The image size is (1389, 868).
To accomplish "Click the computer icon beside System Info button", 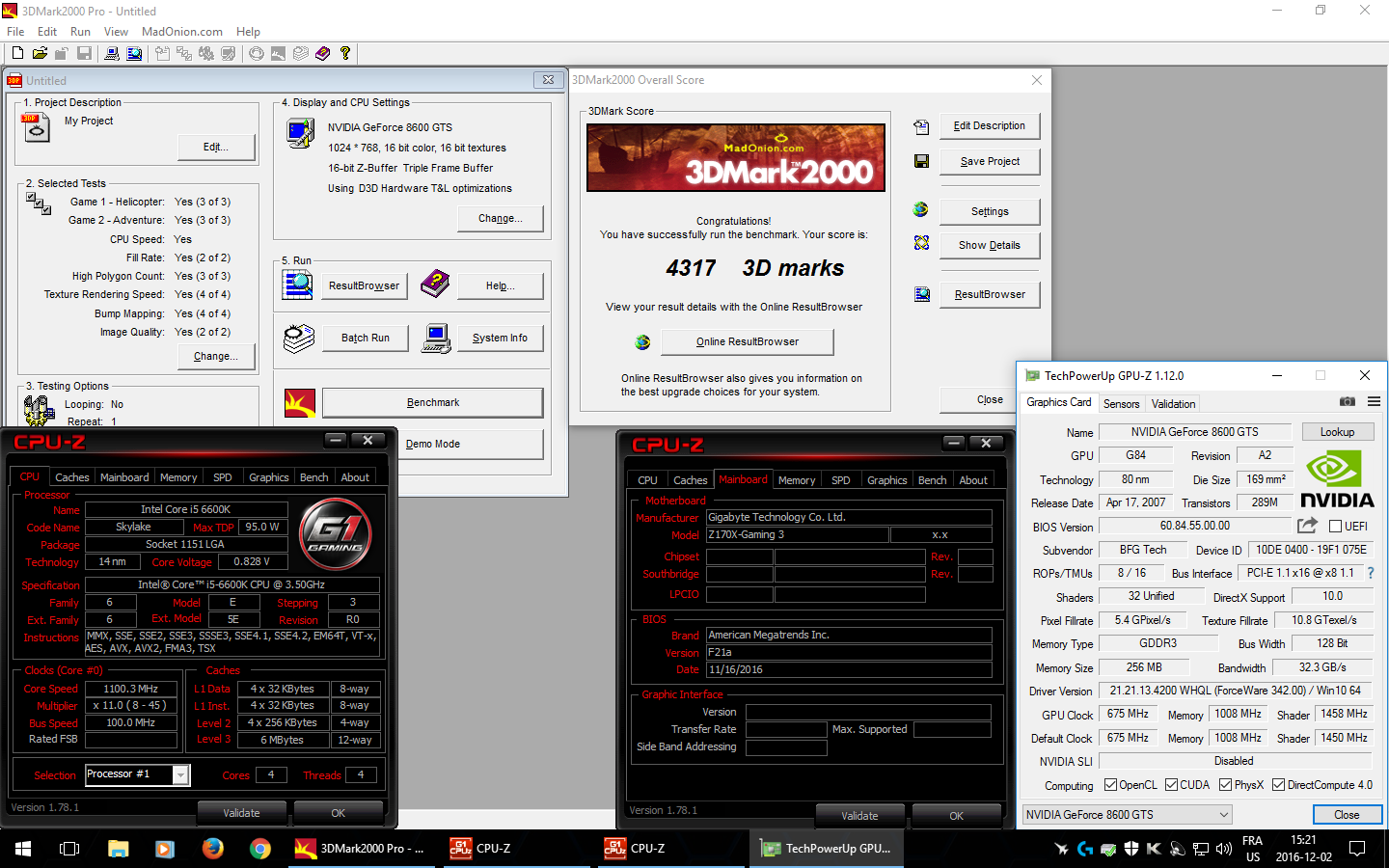I will [436, 338].
